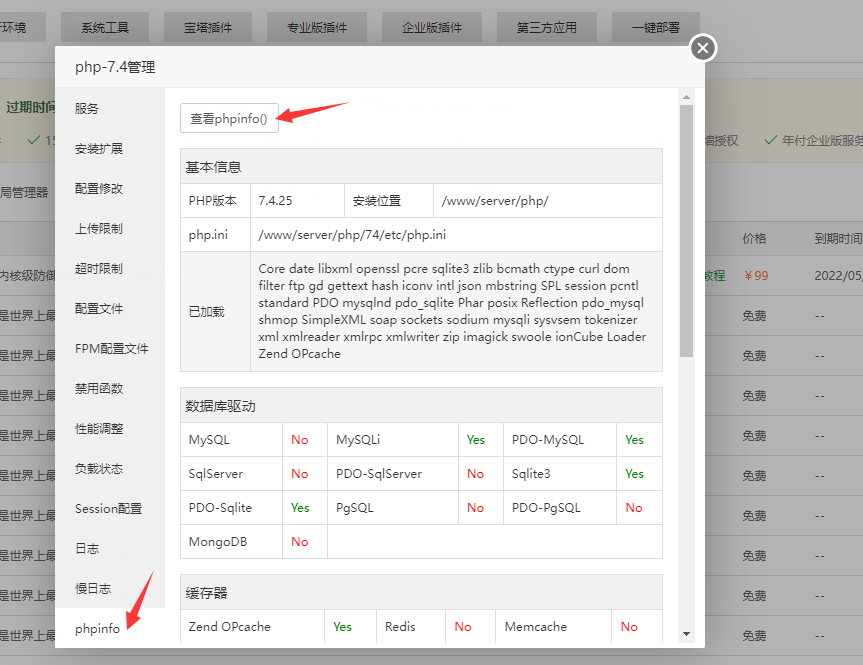Switch to 专业版插件 tab
The width and height of the screenshot is (863, 665).
[317, 27]
